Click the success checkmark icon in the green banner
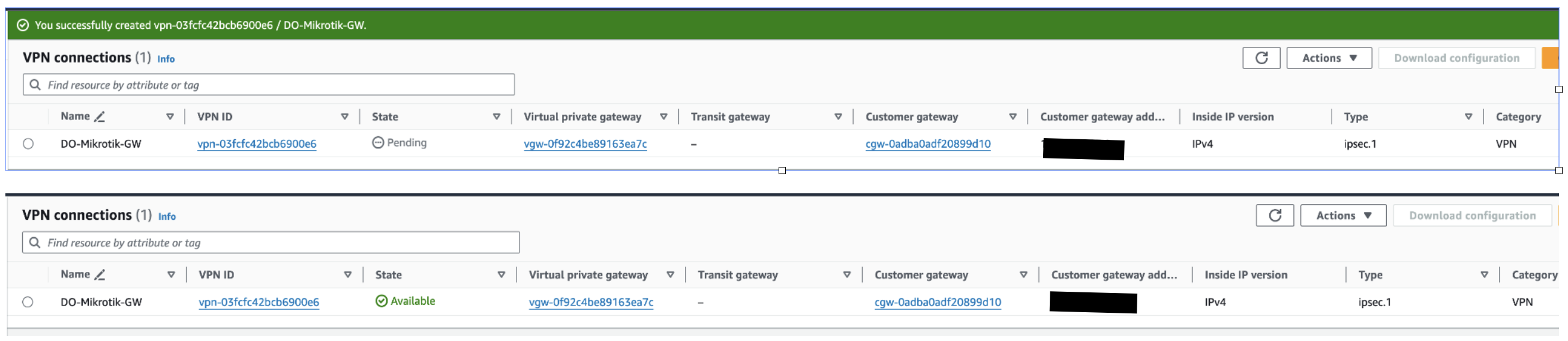 [23, 25]
